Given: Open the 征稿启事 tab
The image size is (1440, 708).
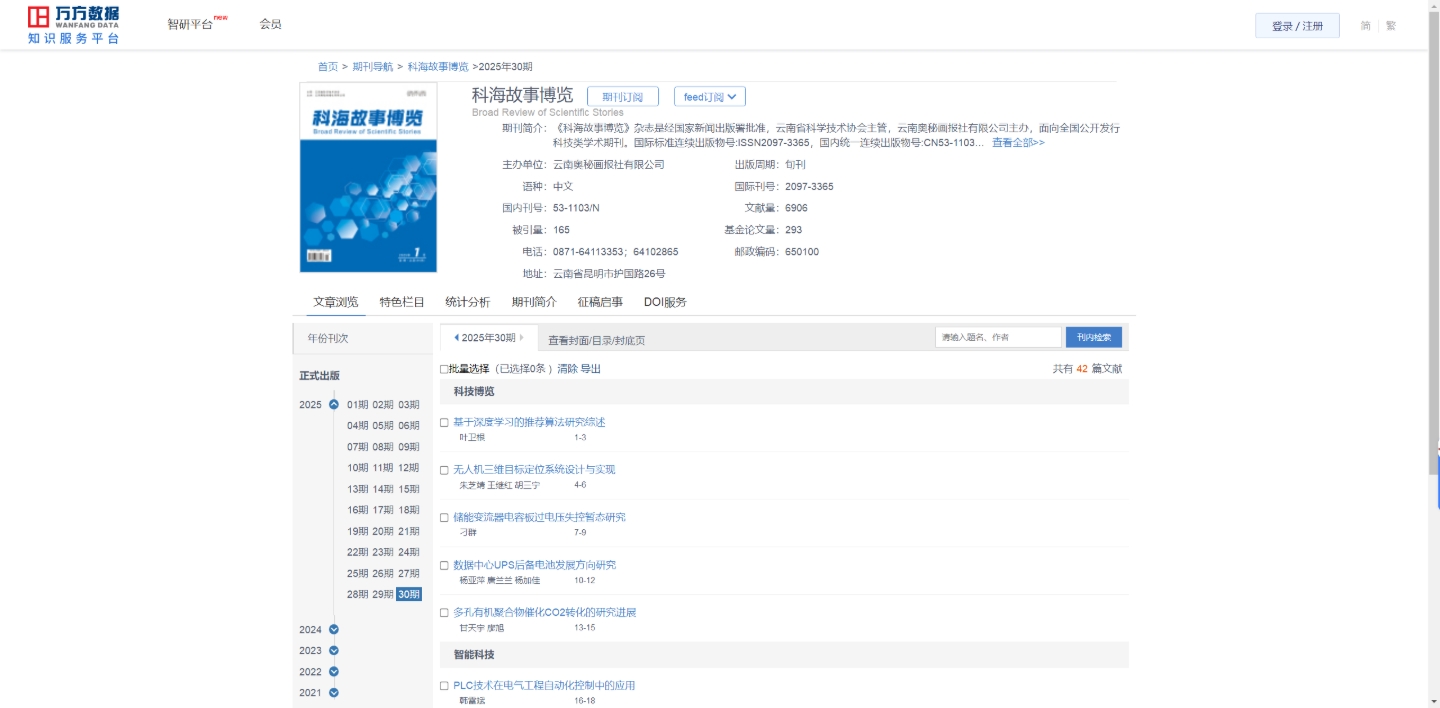Looking at the screenshot, I should pos(600,302).
